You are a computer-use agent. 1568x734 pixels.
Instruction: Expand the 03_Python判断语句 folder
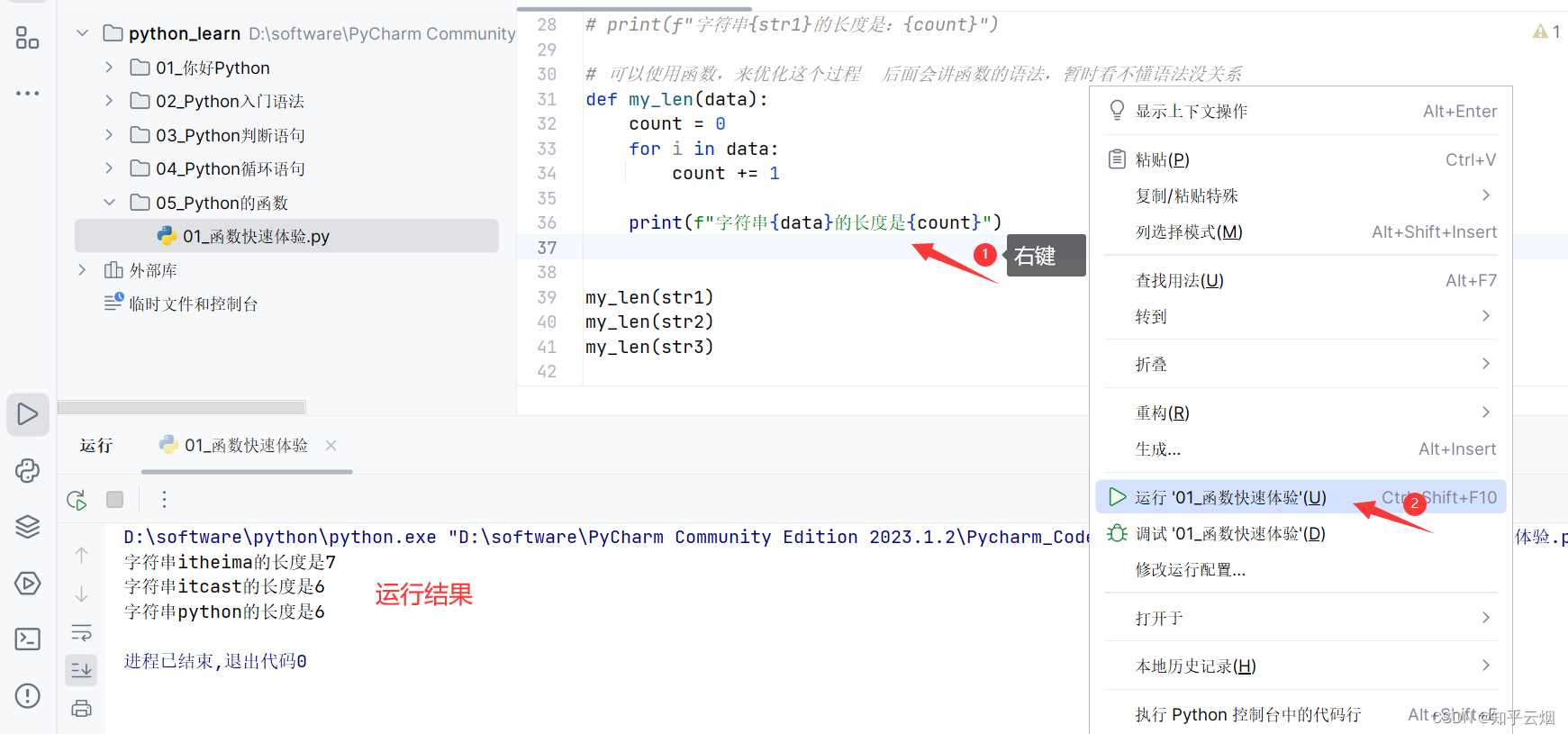coord(109,135)
